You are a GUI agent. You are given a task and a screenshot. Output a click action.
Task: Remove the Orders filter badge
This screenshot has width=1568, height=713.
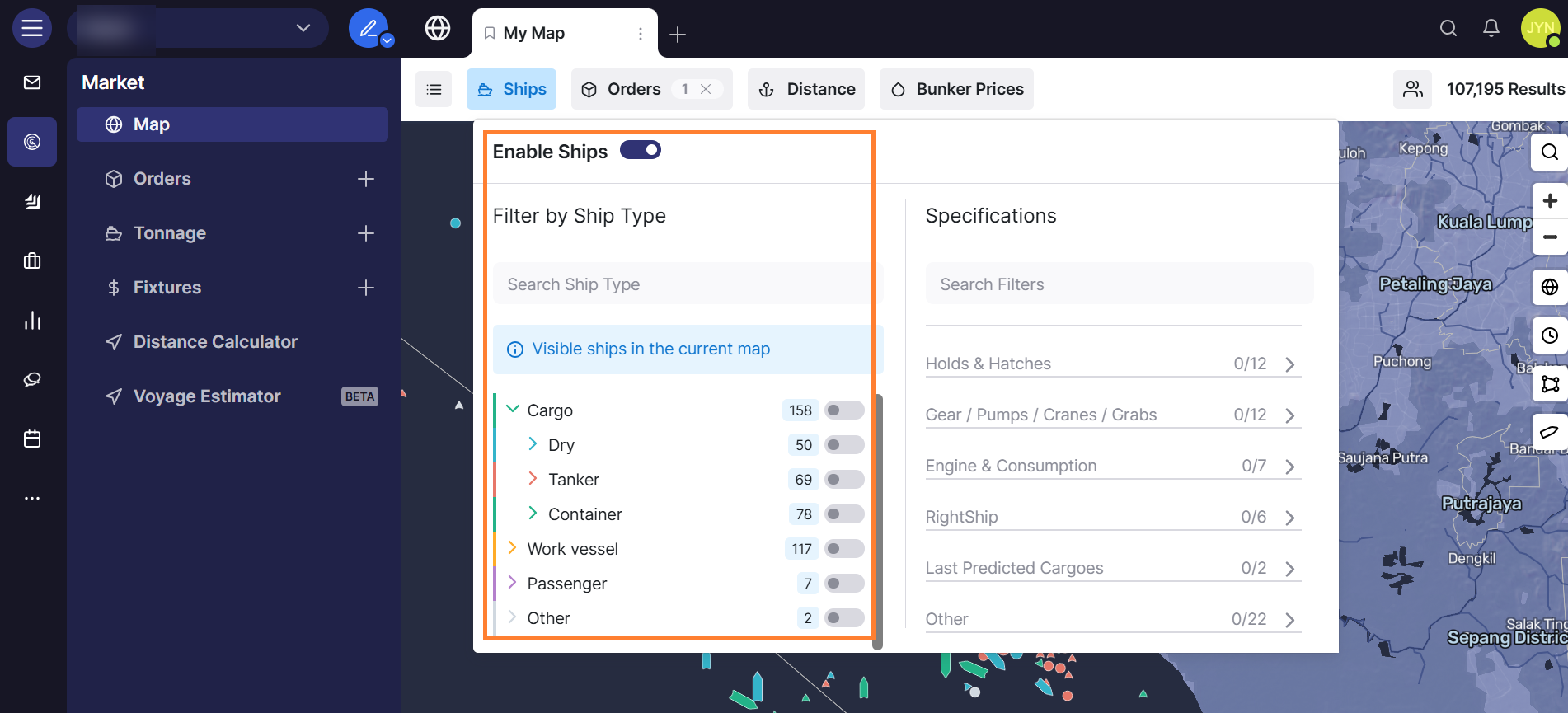point(706,89)
